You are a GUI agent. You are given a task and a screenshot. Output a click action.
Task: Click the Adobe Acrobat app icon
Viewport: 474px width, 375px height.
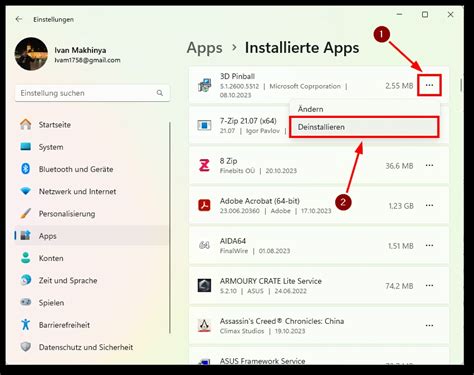204,205
